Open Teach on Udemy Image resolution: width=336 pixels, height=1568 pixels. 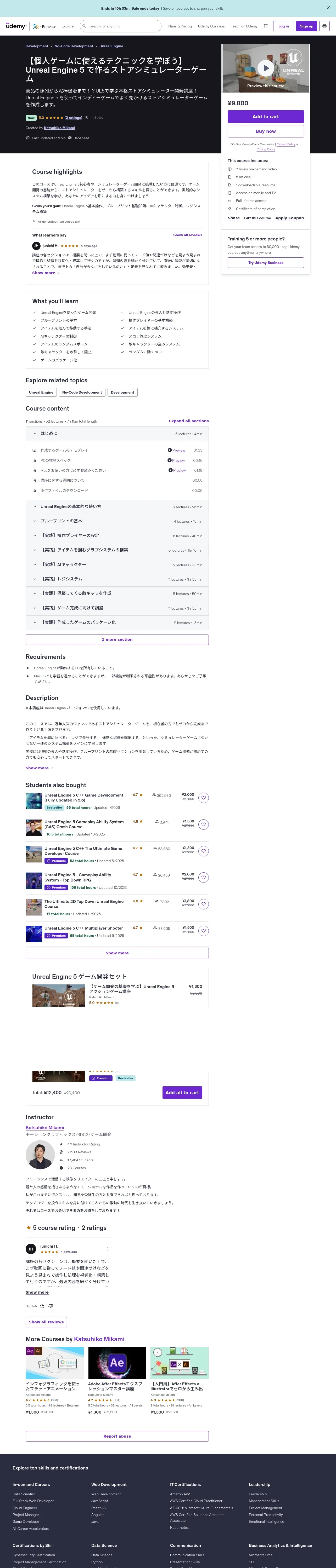(x=244, y=26)
